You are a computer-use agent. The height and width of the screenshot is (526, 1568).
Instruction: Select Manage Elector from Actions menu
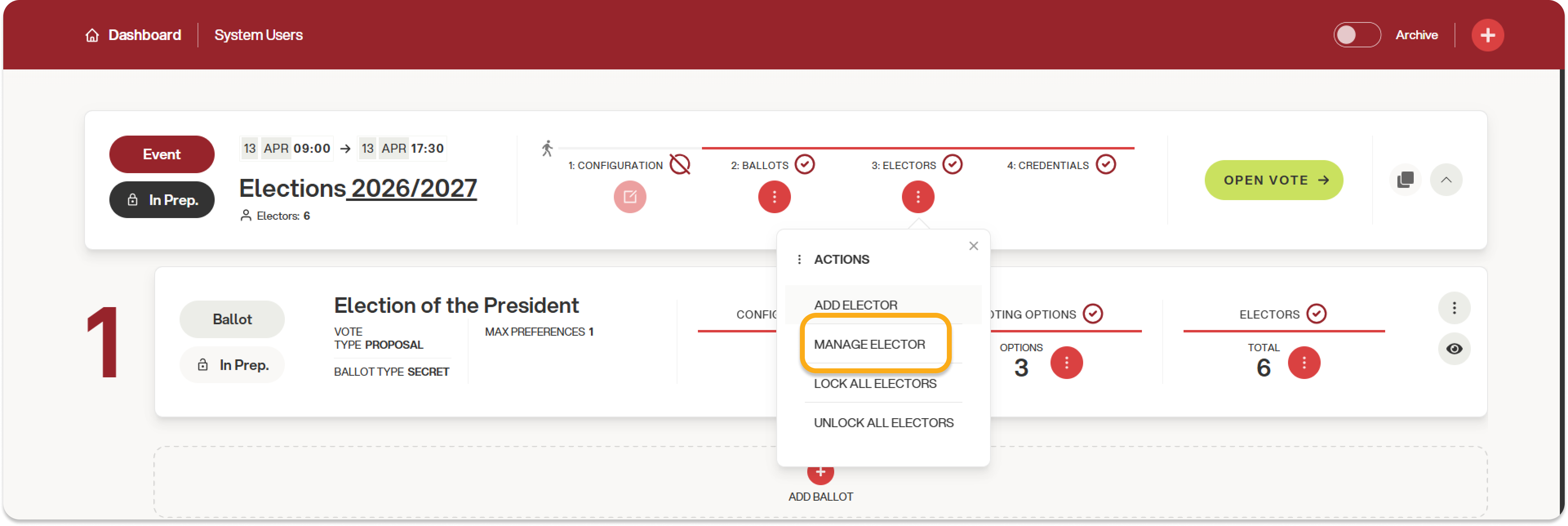[x=869, y=345]
